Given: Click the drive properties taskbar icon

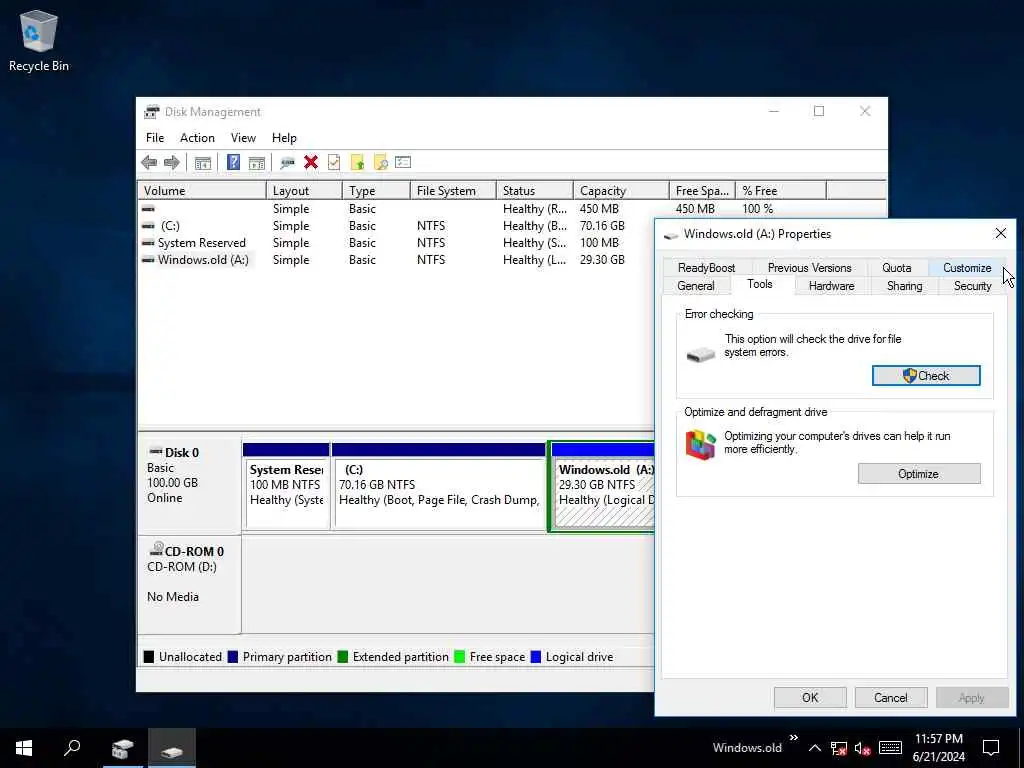Looking at the screenshot, I should click(x=172, y=748).
